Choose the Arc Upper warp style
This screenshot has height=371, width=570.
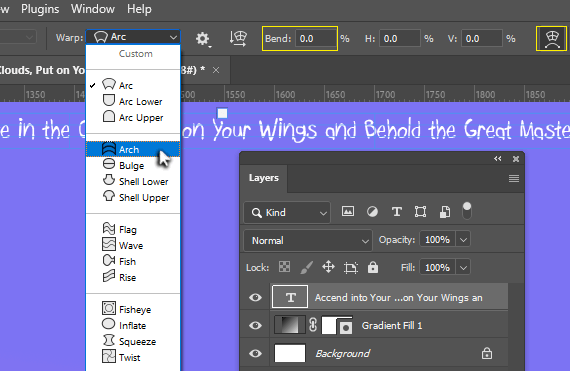[x=133, y=117]
